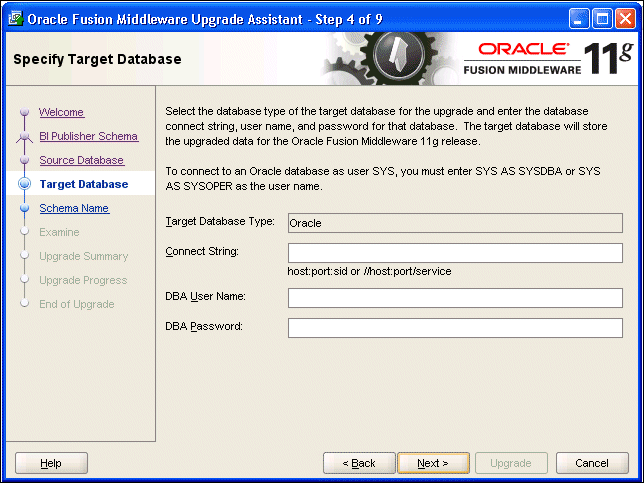Click the Oracle Fusion Middleware 11g logo

pyautogui.click(x=548, y=58)
